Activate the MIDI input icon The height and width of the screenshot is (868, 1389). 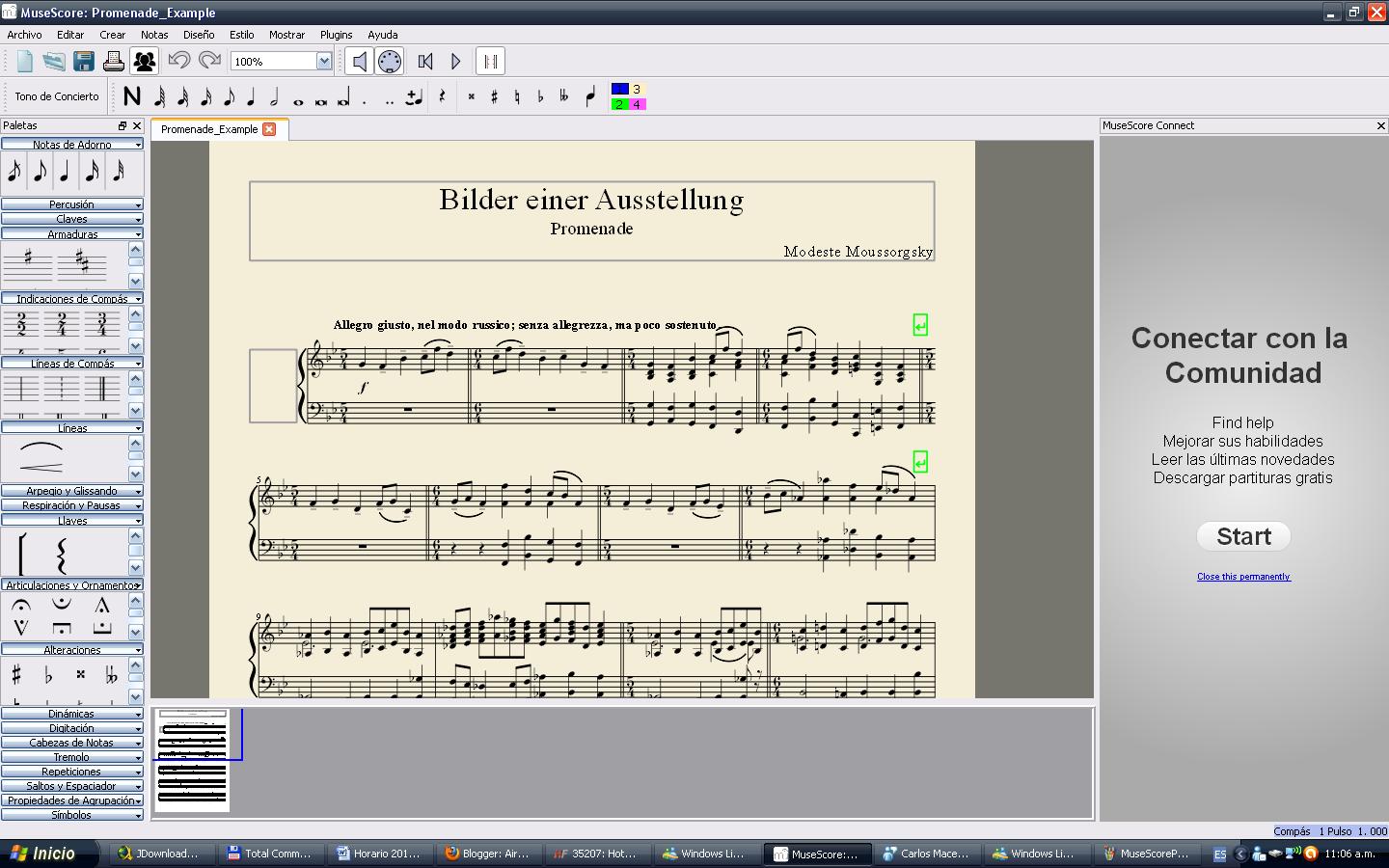click(x=389, y=61)
